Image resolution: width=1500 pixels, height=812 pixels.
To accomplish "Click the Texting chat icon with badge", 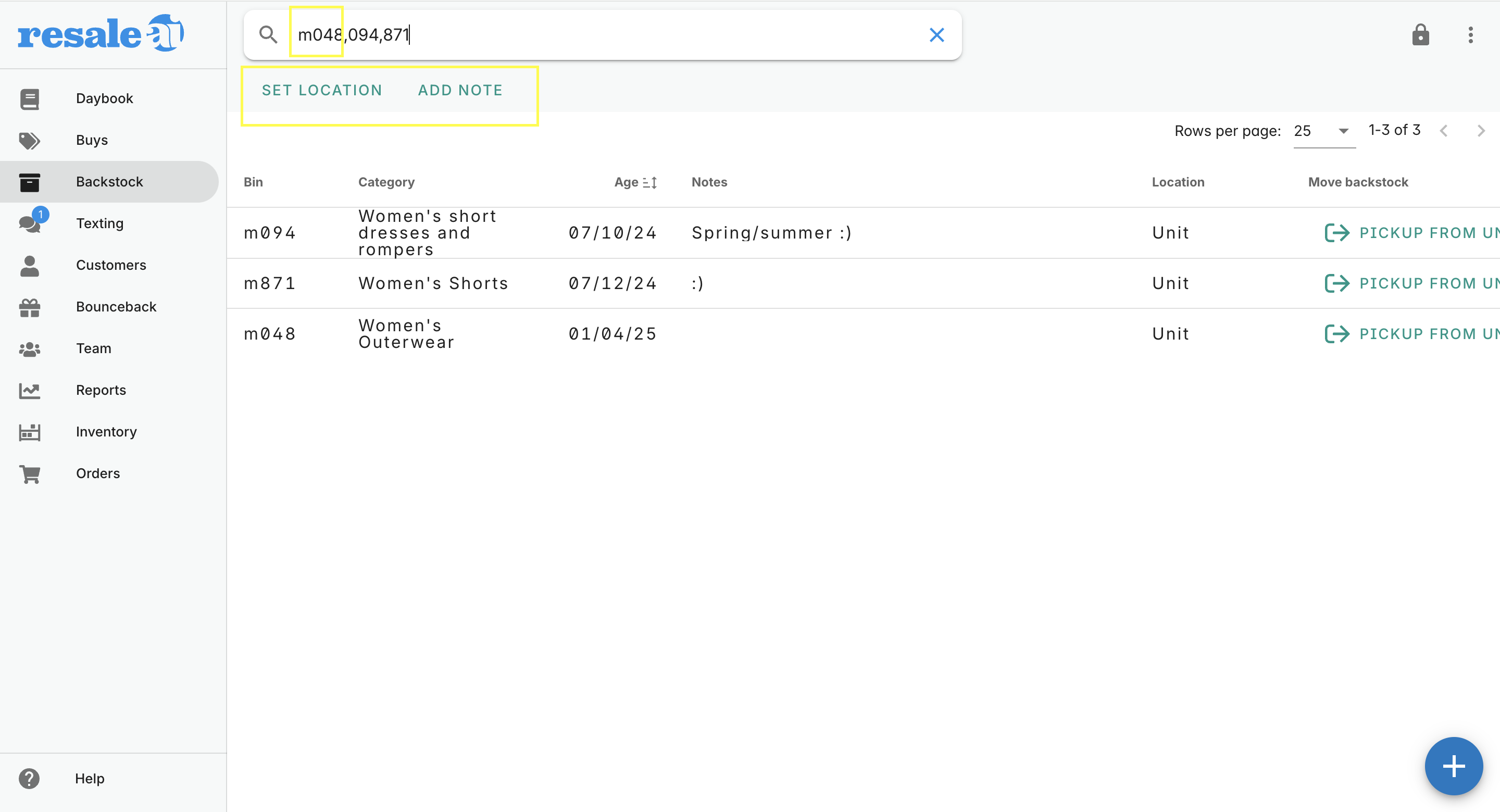I will [x=30, y=223].
